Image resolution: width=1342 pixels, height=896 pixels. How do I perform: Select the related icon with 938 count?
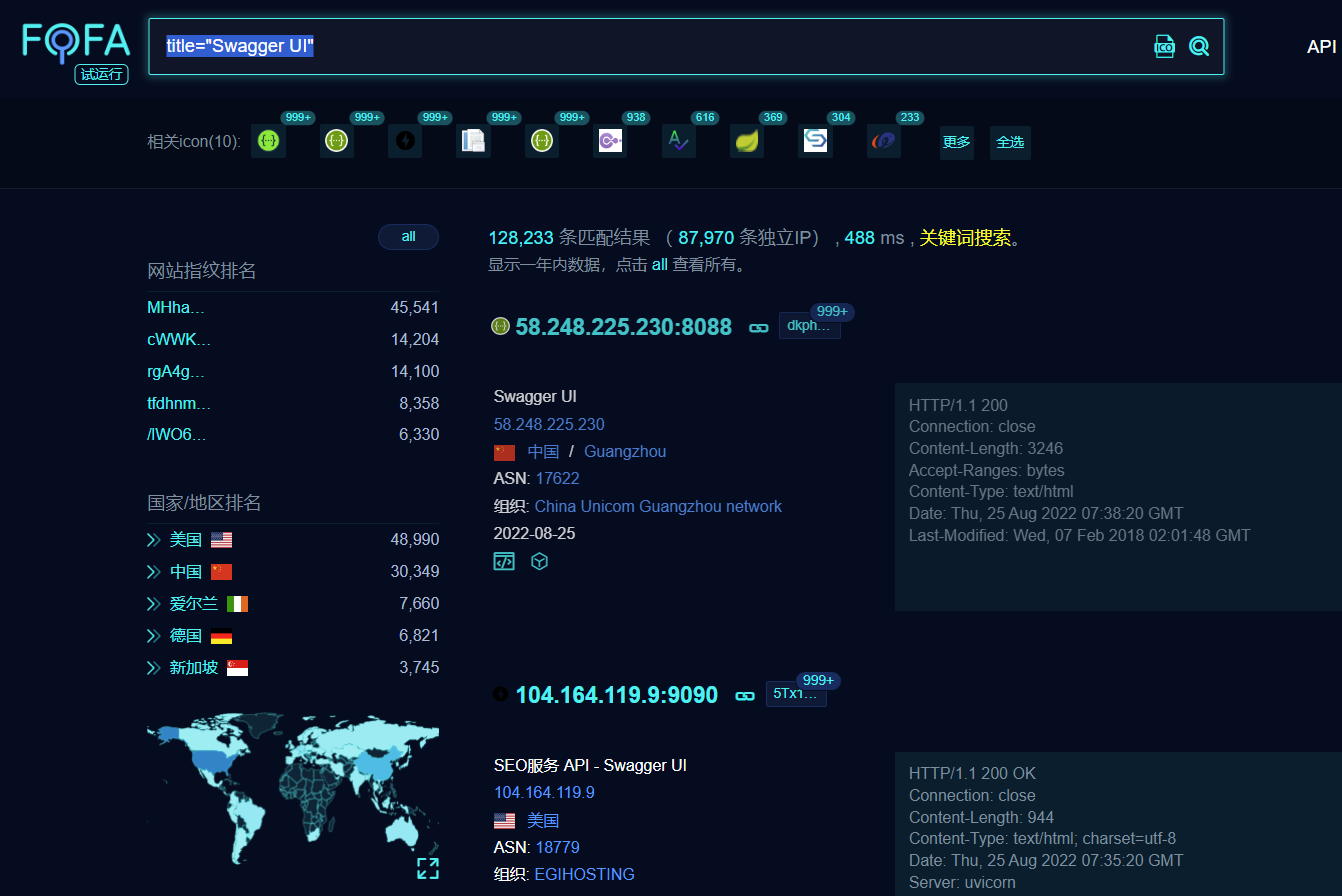click(x=610, y=142)
